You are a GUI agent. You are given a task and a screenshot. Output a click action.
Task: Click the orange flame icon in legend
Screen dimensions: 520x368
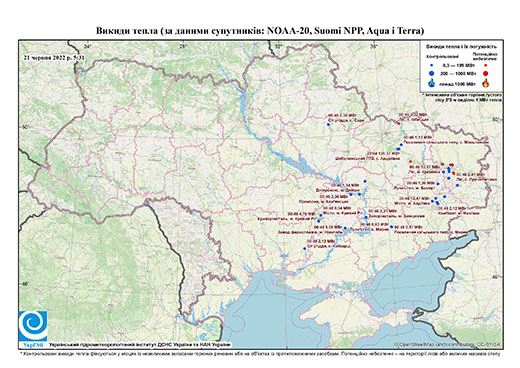(x=486, y=83)
